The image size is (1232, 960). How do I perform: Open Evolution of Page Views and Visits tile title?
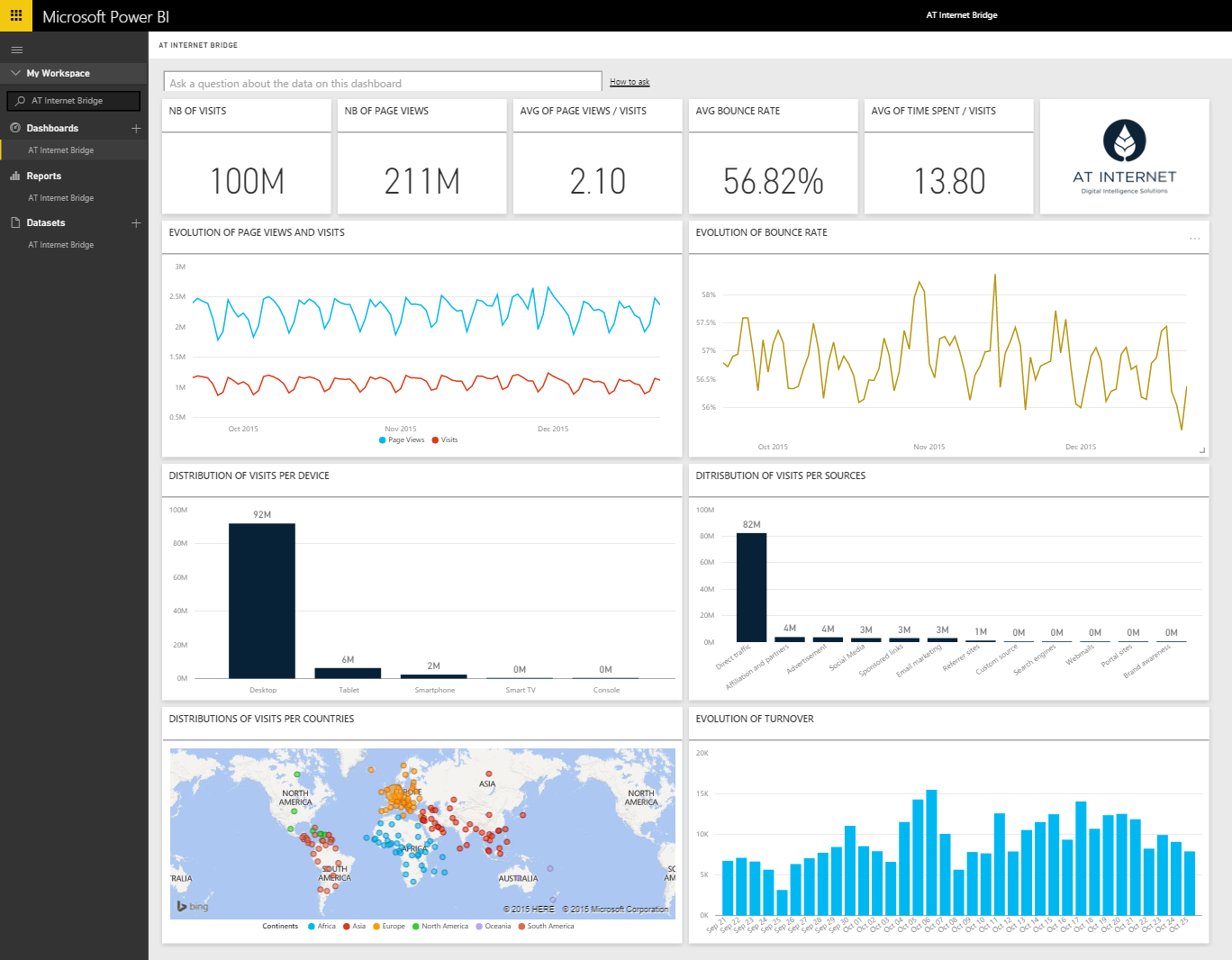tap(257, 232)
